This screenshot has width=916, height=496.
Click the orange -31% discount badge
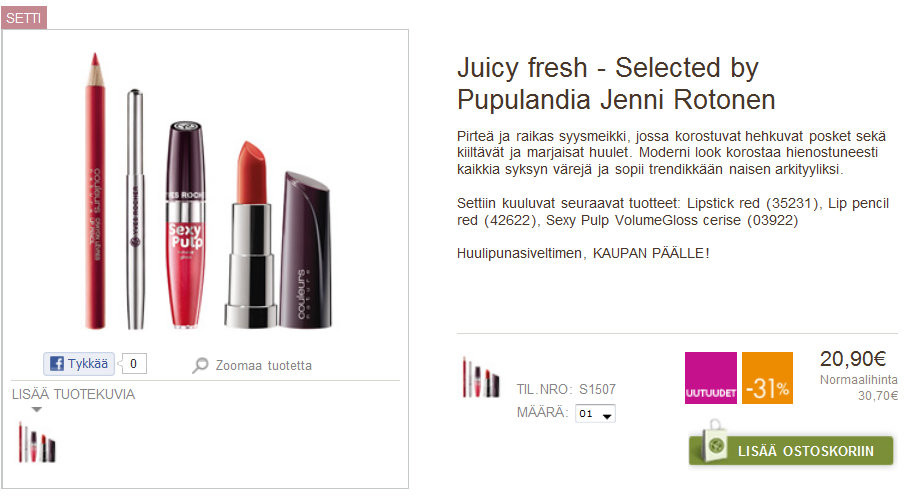(767, 377)
